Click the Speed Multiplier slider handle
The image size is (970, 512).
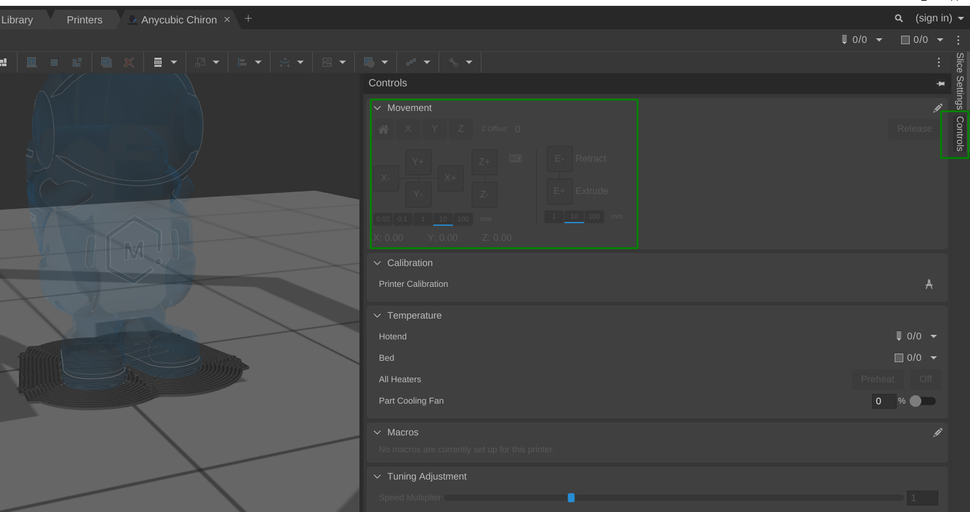coord(571,498)
